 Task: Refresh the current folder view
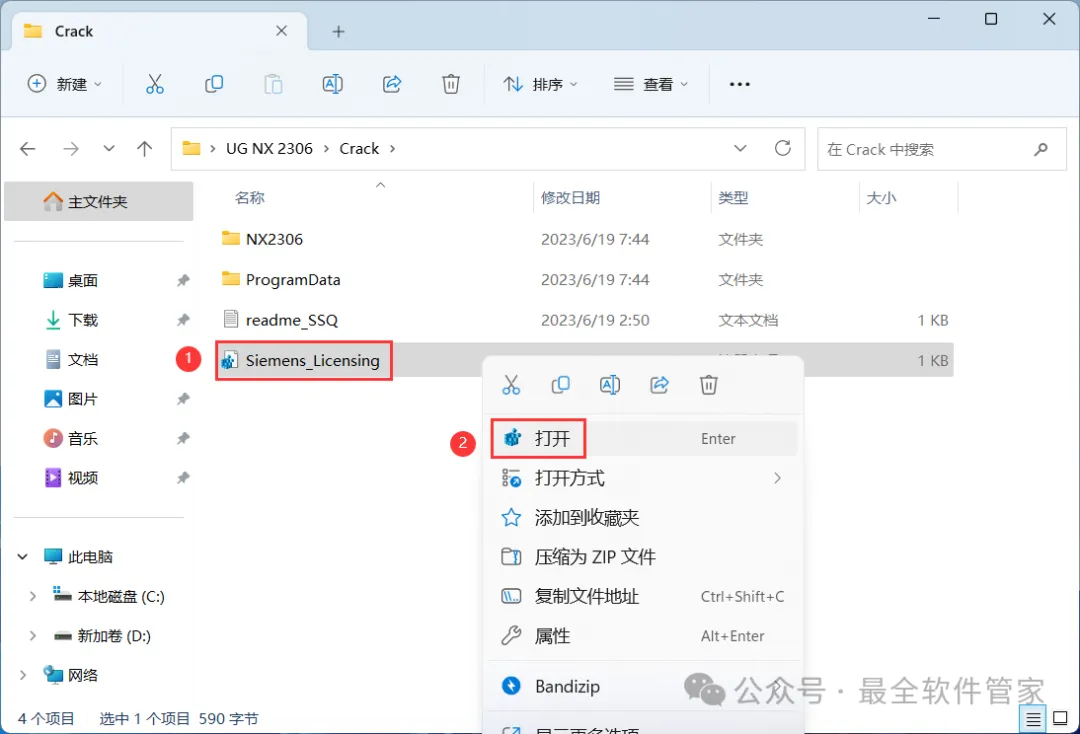782,148
